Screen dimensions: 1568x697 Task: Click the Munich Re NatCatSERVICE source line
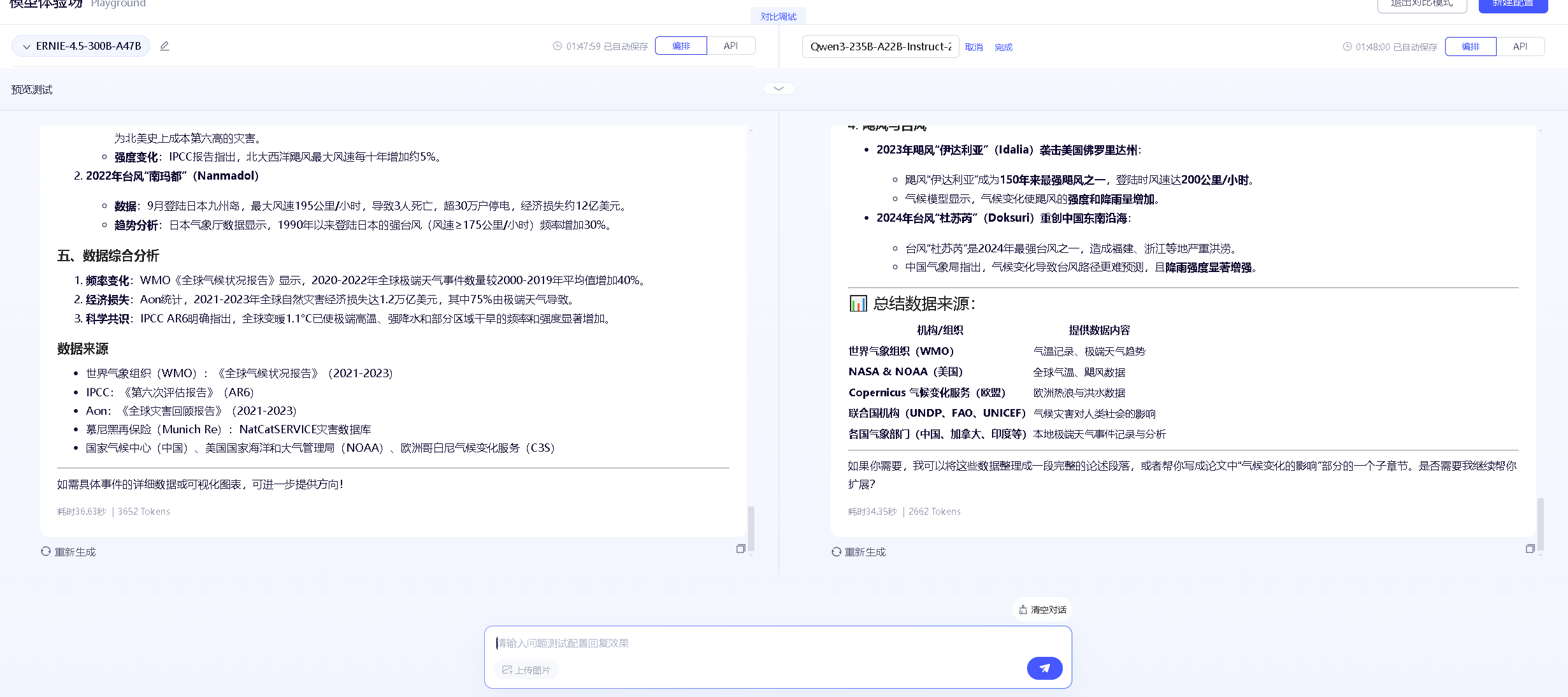point(229,429)
